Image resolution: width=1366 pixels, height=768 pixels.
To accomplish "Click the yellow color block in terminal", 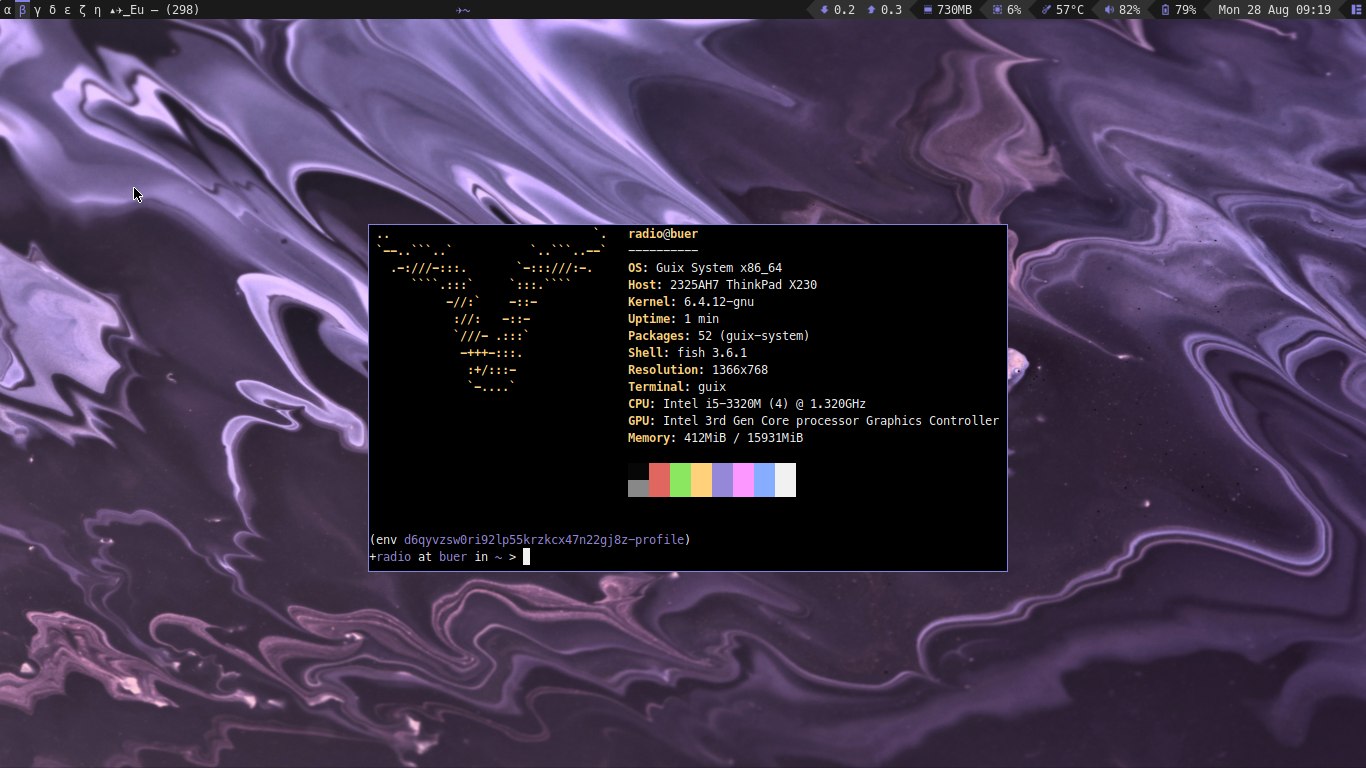I will (701, 480).
